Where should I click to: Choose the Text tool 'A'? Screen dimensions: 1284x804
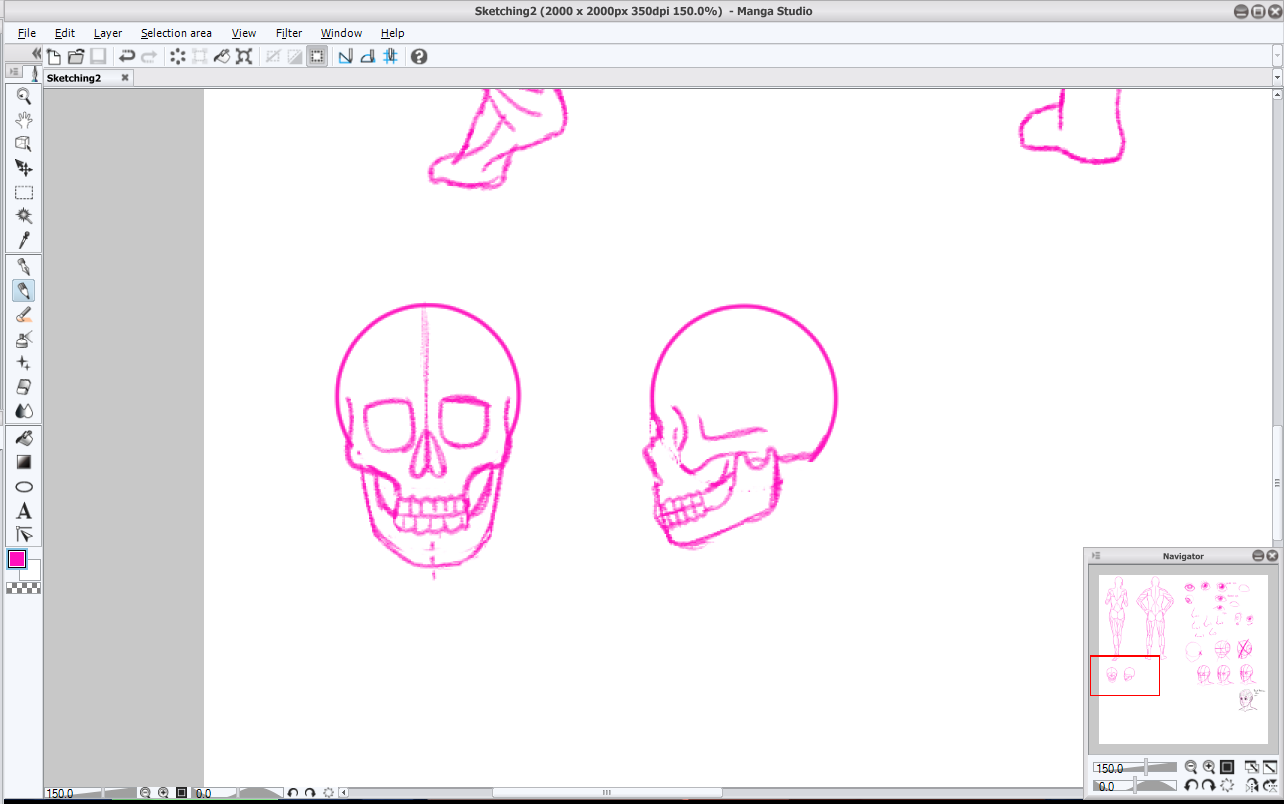point(24,511)
